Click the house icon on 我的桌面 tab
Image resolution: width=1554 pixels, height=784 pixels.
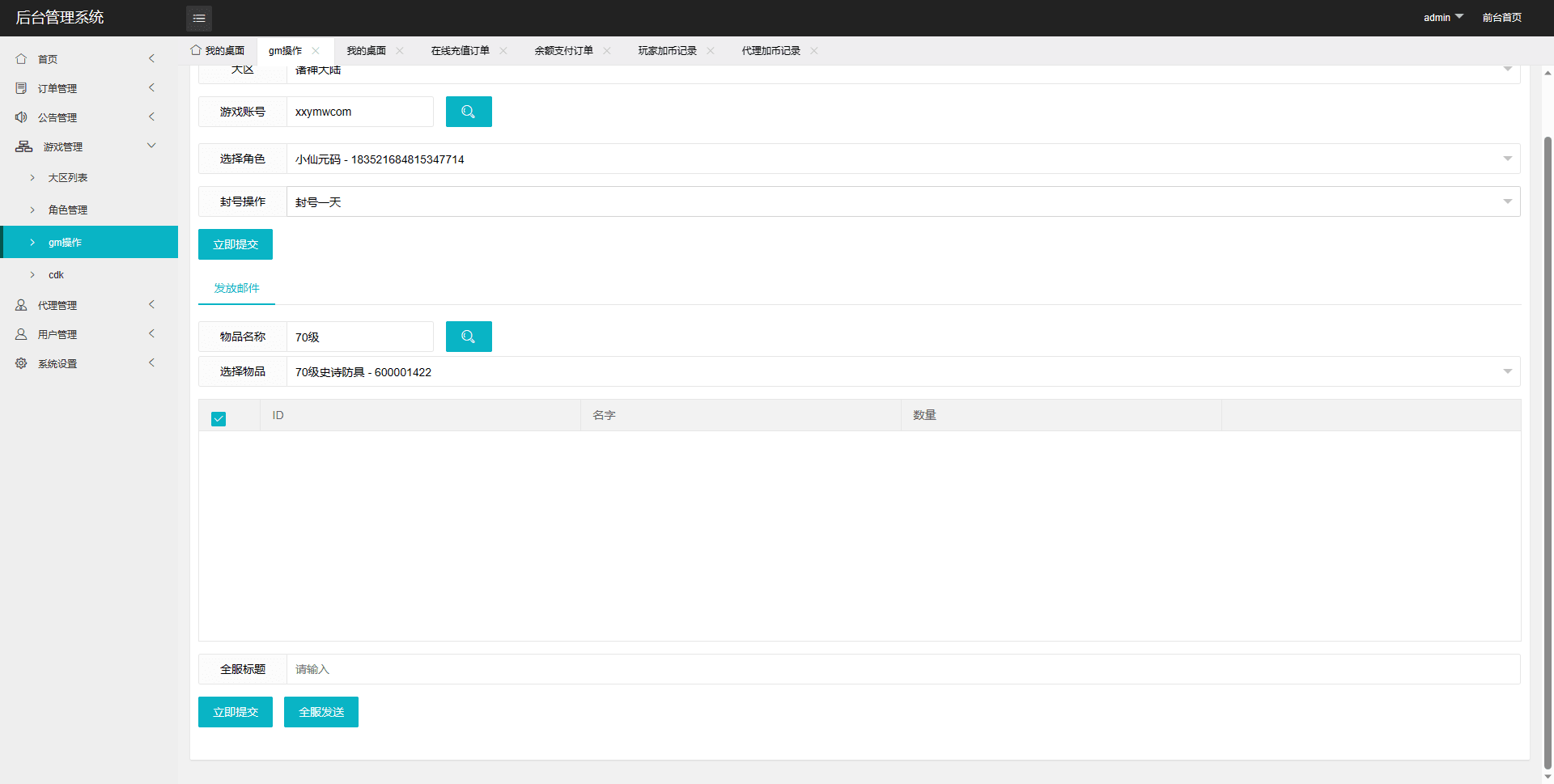coord(196,50)
